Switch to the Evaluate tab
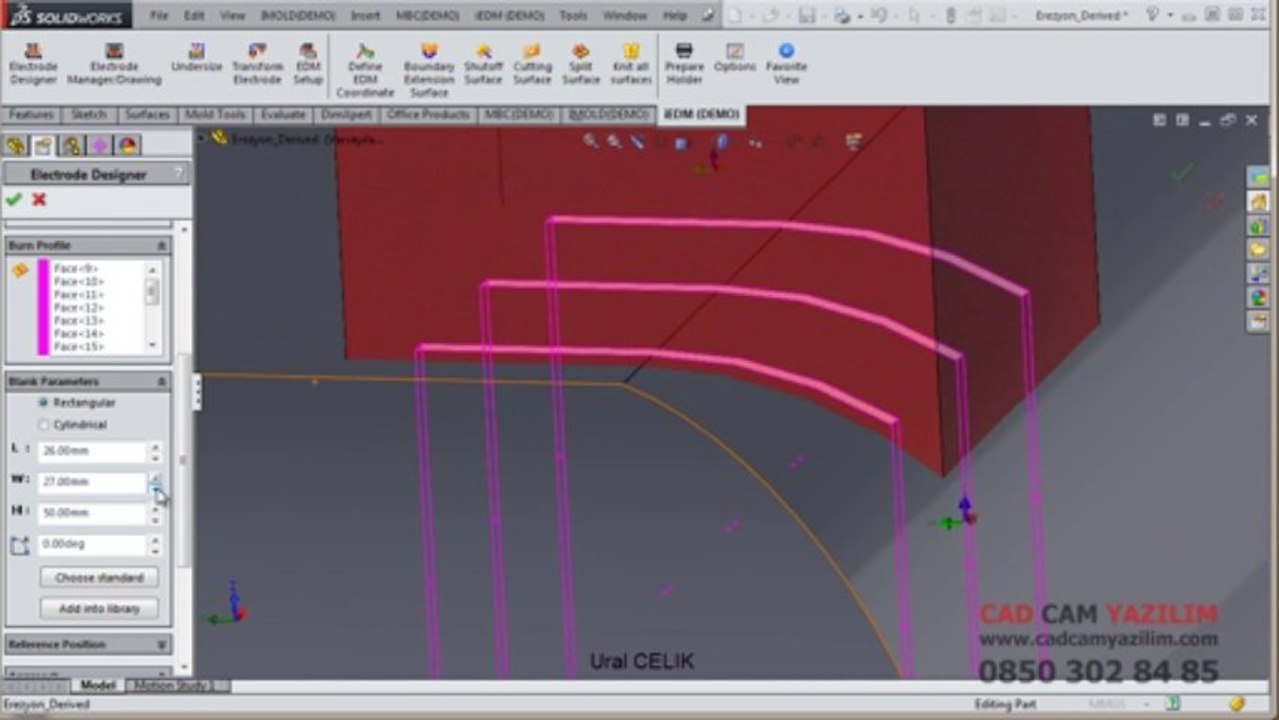 coord(283,115)
